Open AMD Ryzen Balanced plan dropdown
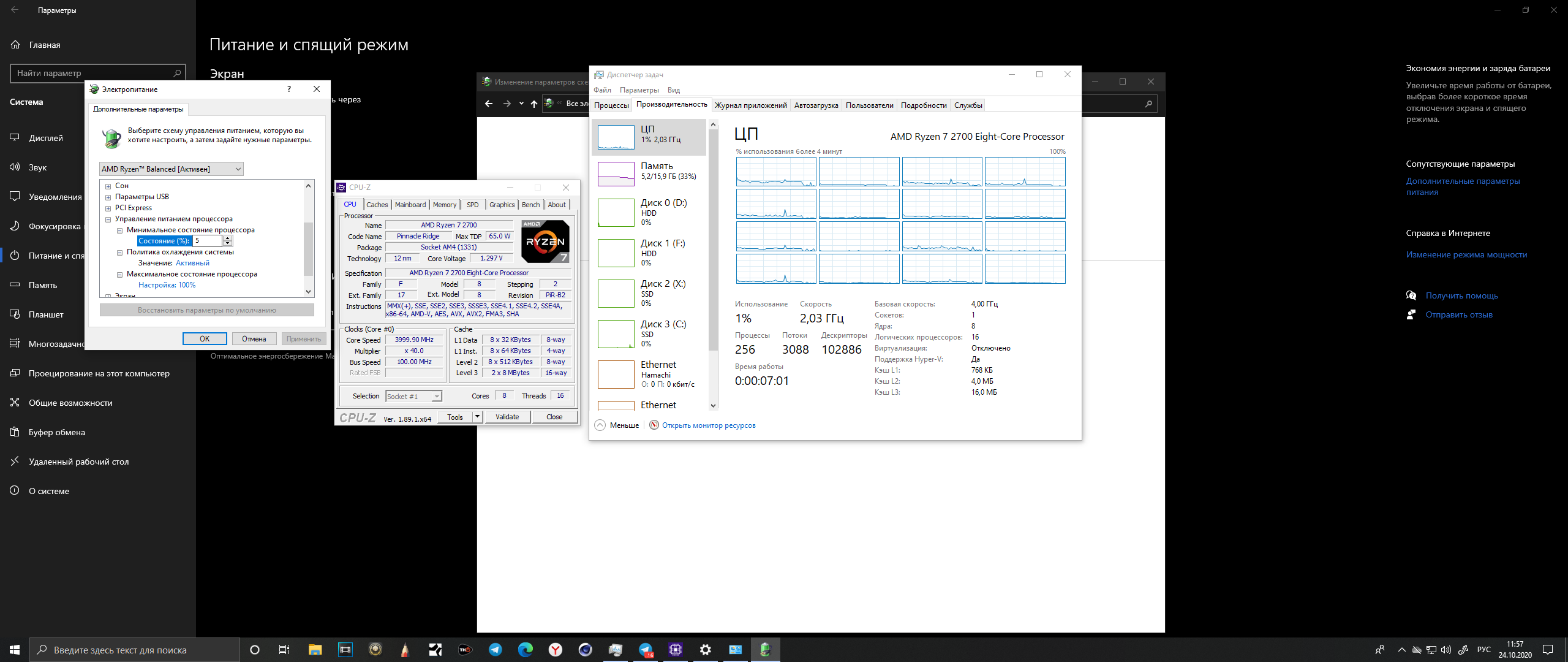 click(171, 169)
